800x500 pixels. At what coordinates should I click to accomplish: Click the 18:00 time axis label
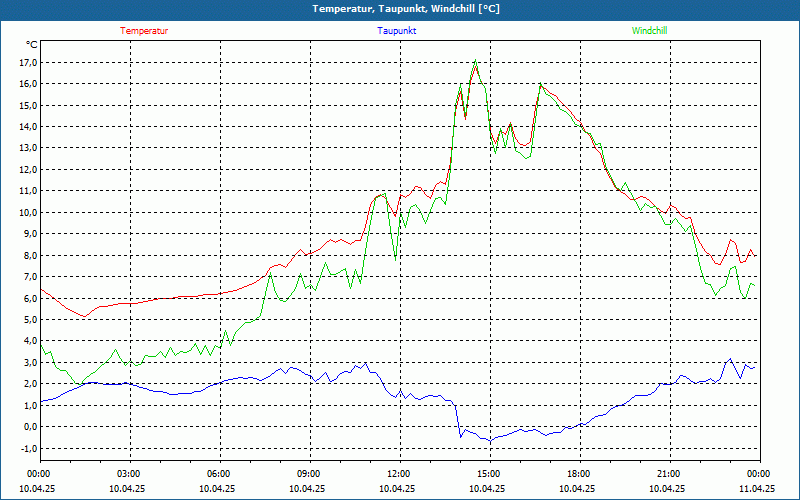coord(580,474)
